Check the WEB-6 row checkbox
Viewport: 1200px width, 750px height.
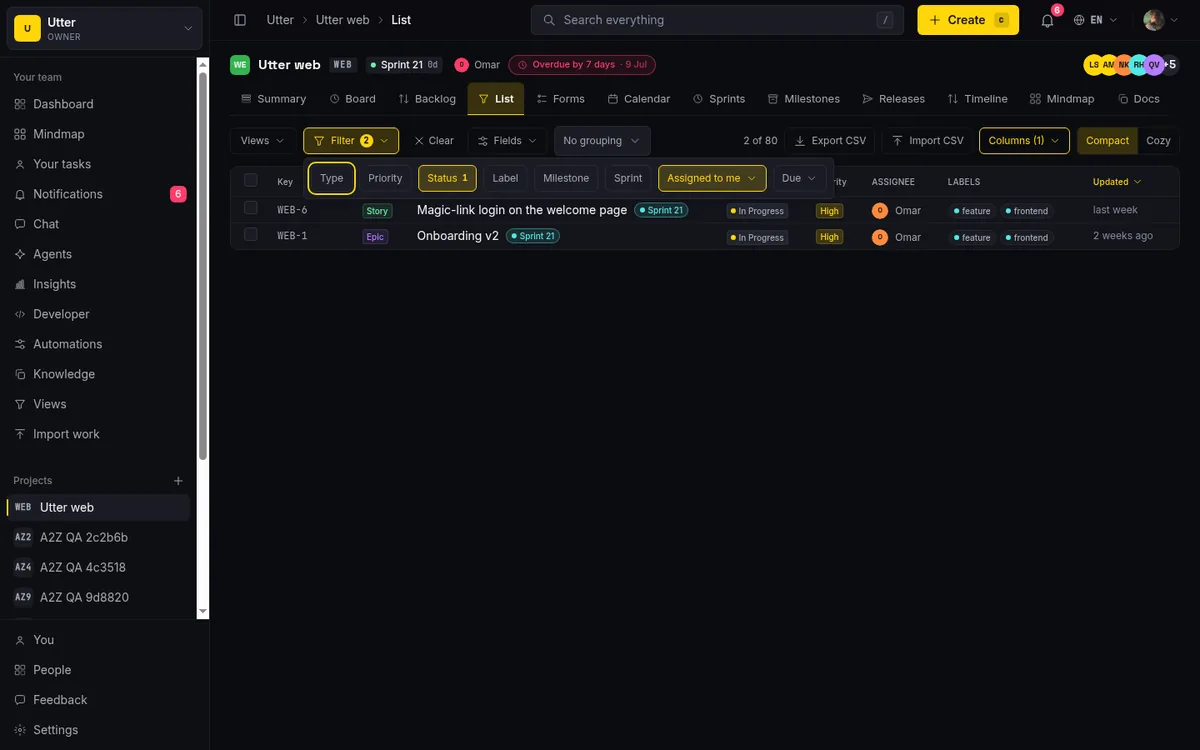(251, 208)
